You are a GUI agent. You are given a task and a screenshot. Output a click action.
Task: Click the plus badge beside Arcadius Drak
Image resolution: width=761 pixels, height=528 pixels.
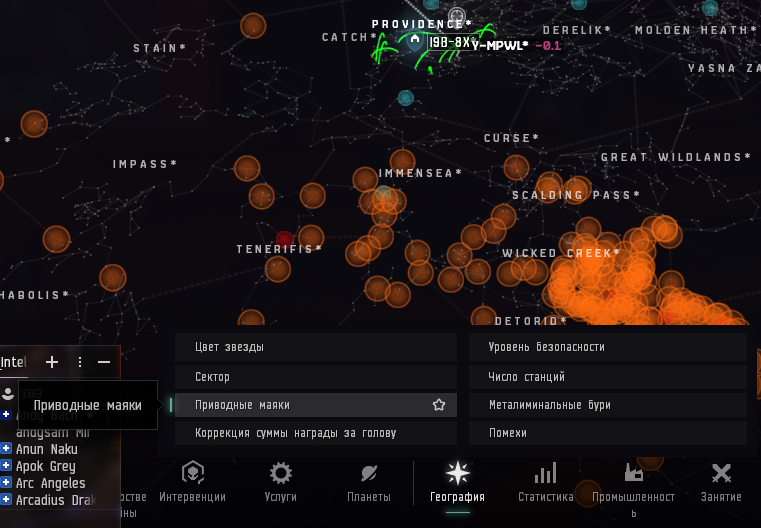6,499
